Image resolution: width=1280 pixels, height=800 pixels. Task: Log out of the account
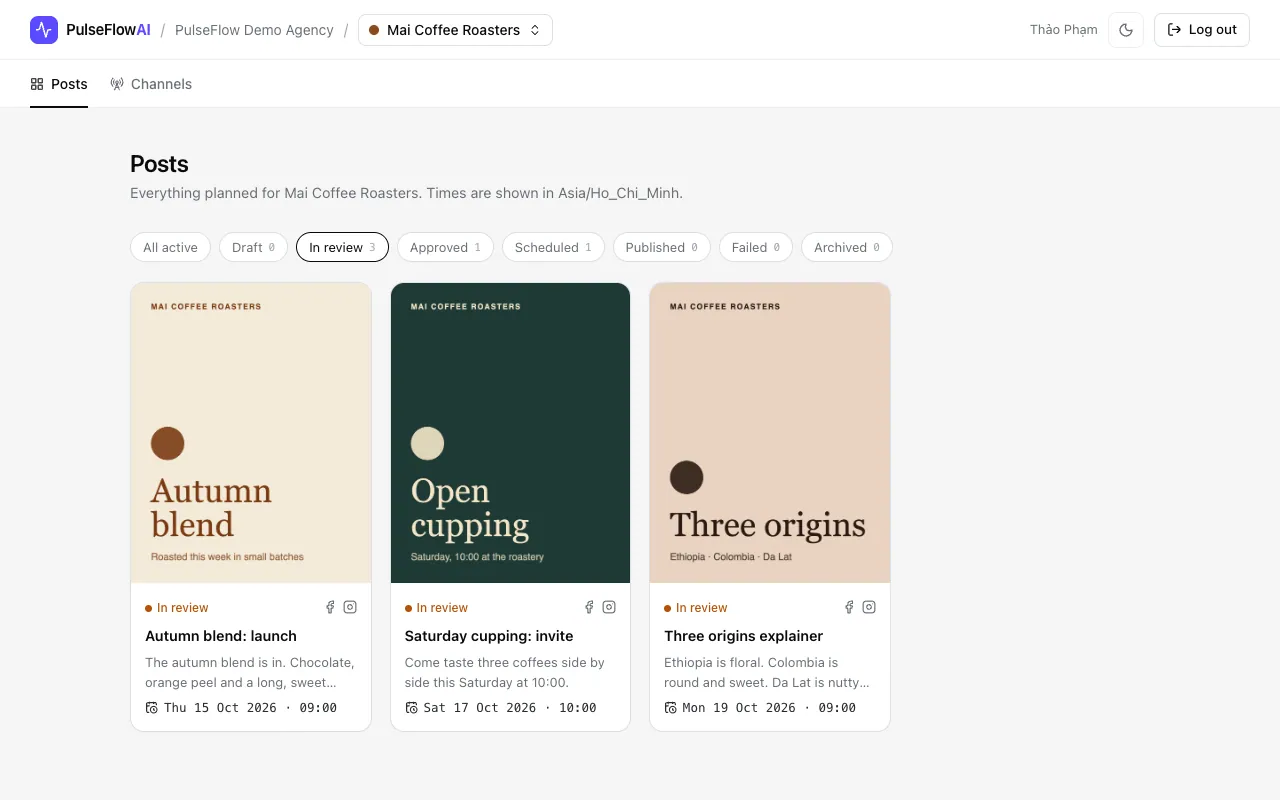1202,30
